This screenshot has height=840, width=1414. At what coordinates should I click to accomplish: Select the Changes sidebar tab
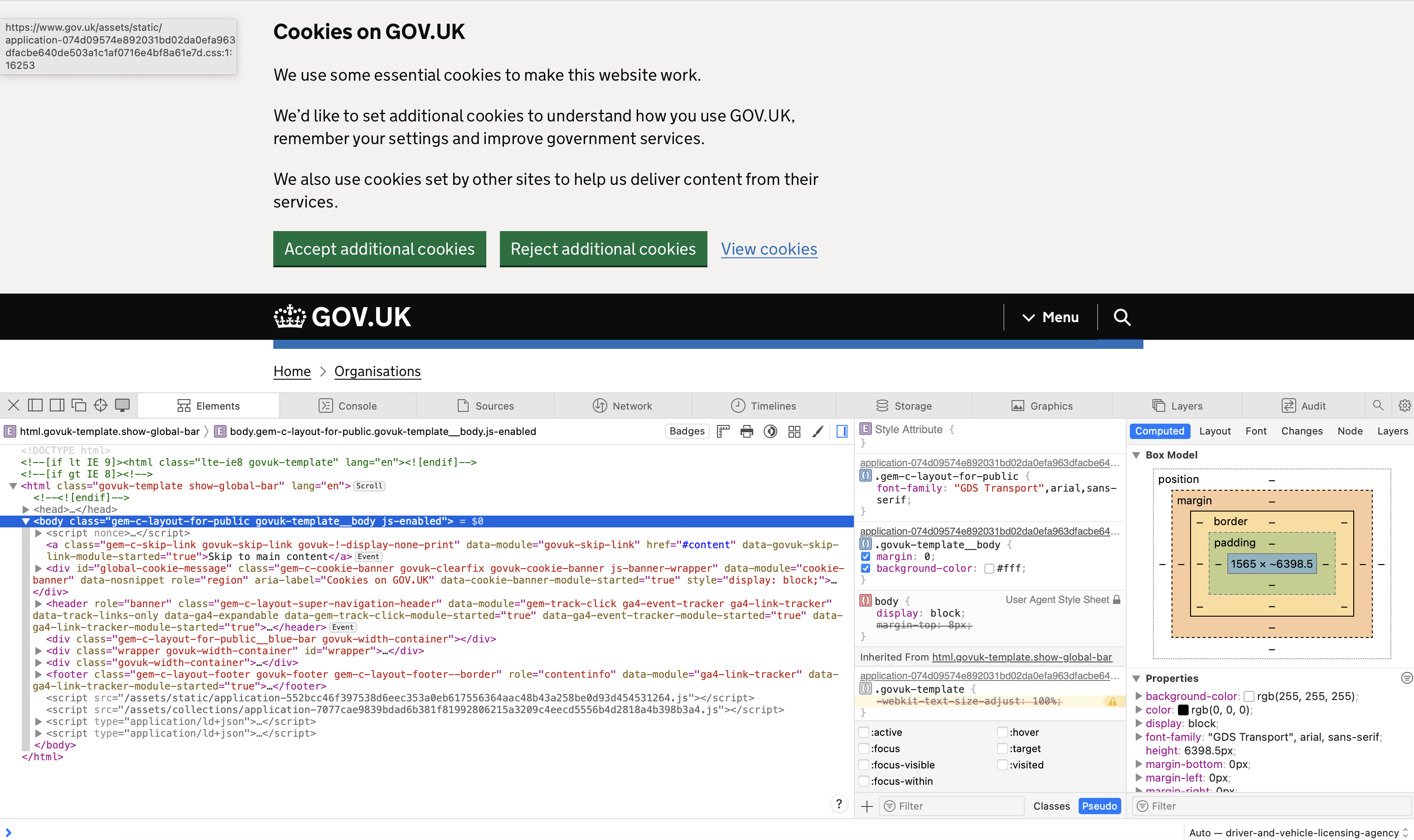click(x=1301, y=431)
